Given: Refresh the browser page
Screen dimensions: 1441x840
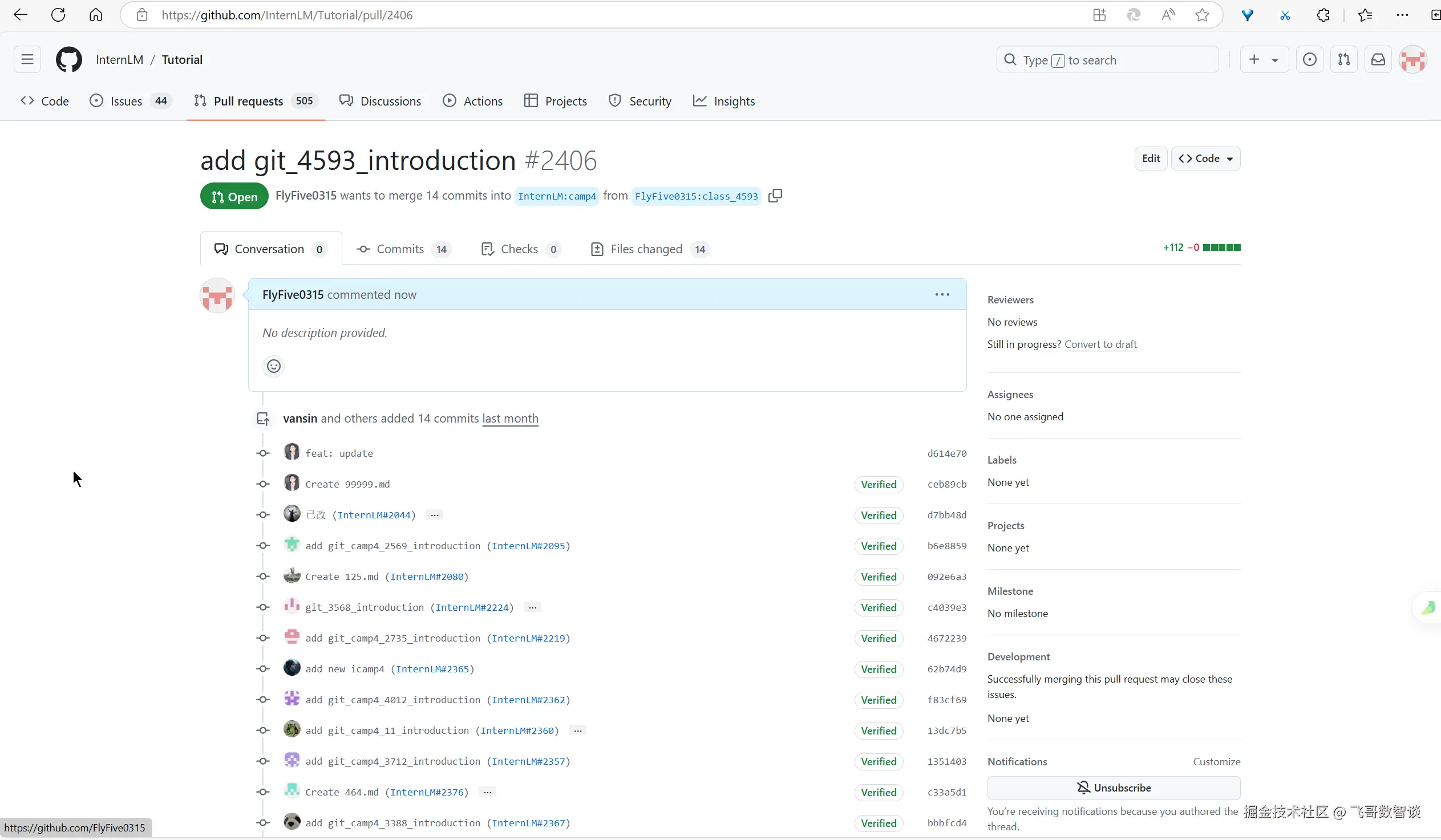Looking at the screenshot, I should (x=58, y=15).
